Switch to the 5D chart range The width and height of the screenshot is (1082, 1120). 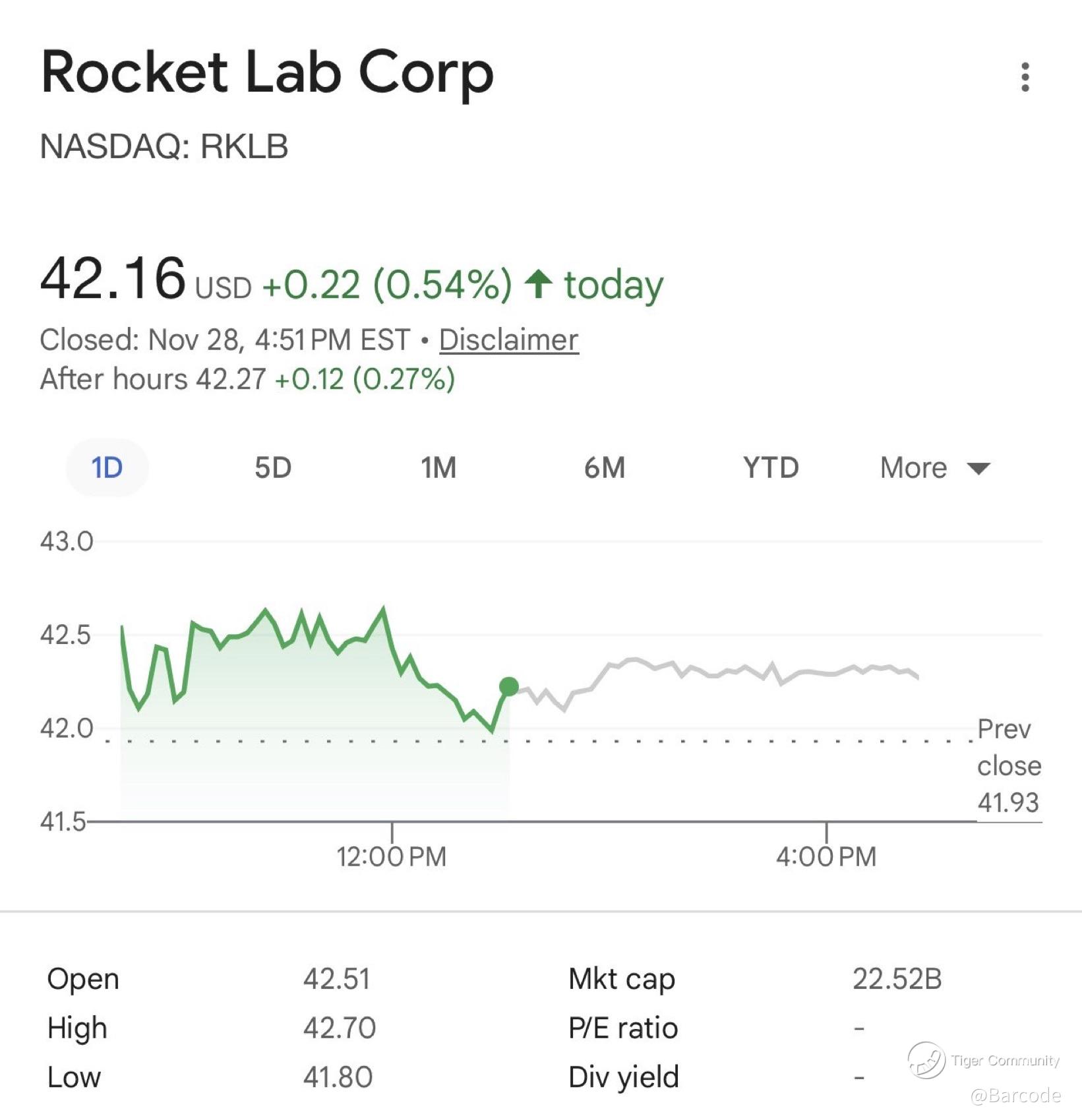click(x=273, y=468)
